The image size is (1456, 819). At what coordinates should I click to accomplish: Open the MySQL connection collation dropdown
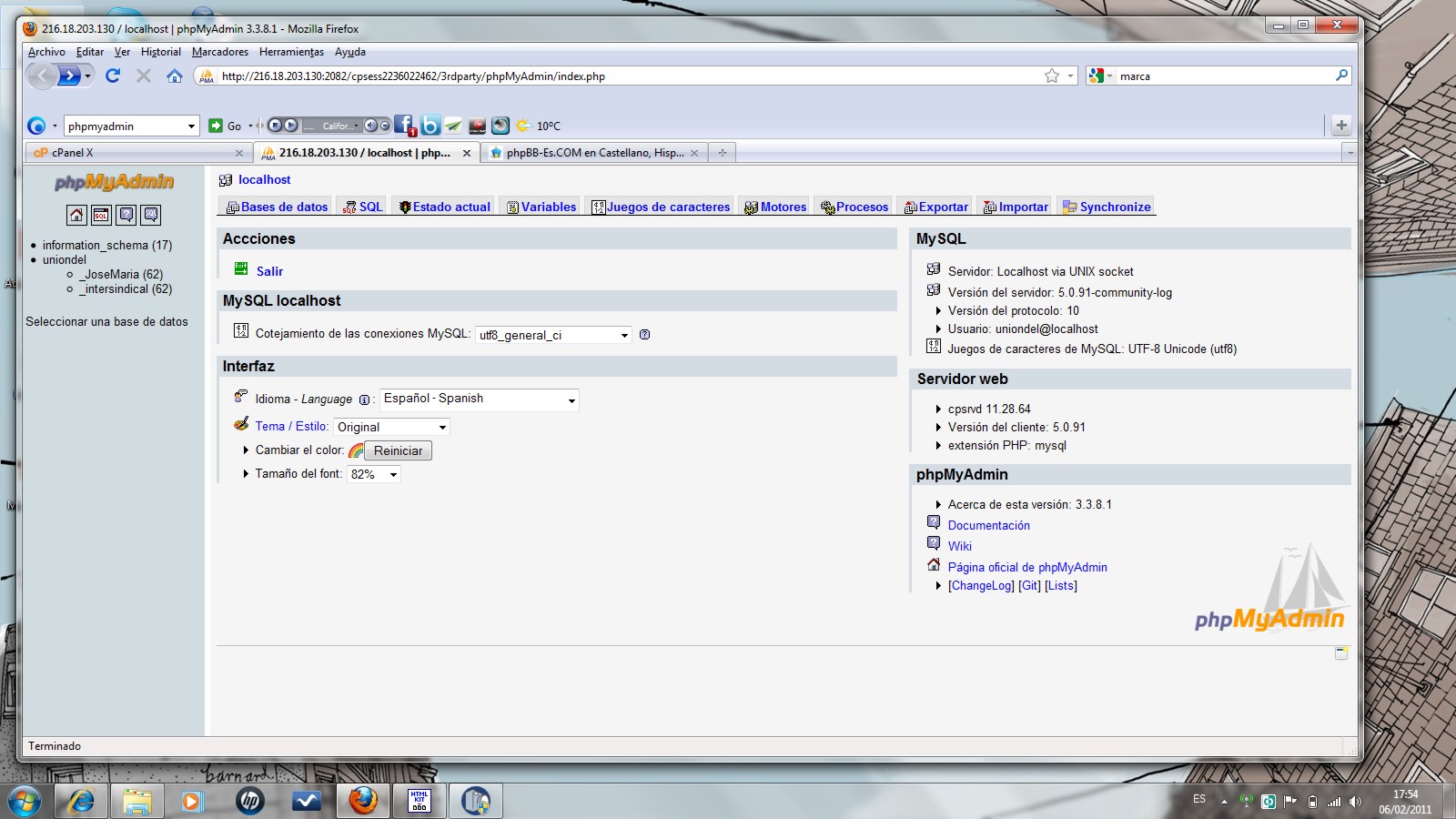[x=553, y=335]
